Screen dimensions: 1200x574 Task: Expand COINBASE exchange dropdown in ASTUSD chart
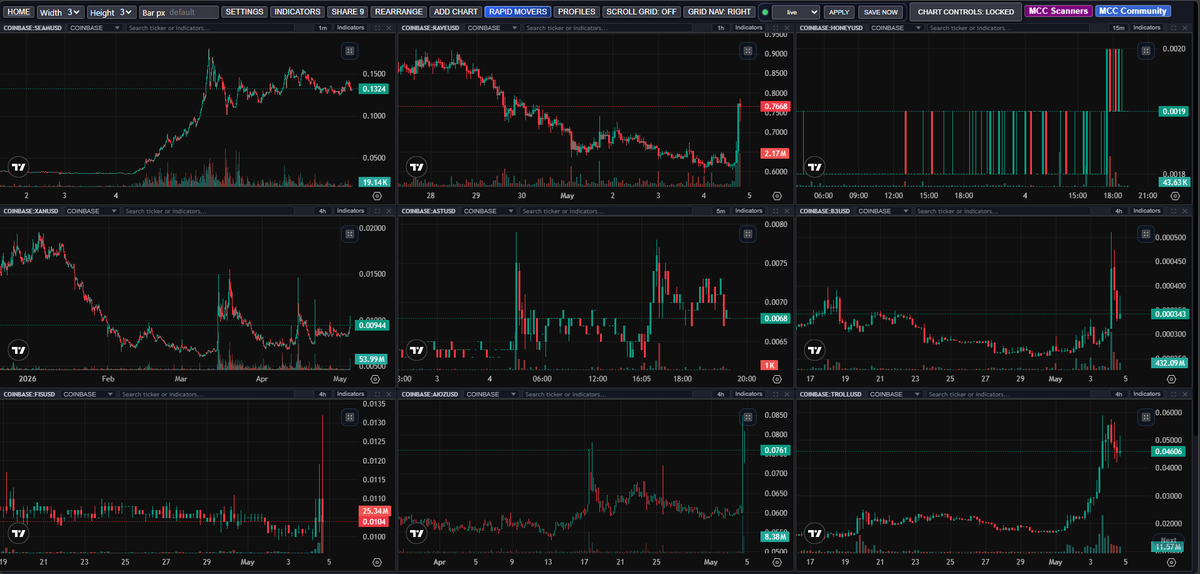coord(489,211)
